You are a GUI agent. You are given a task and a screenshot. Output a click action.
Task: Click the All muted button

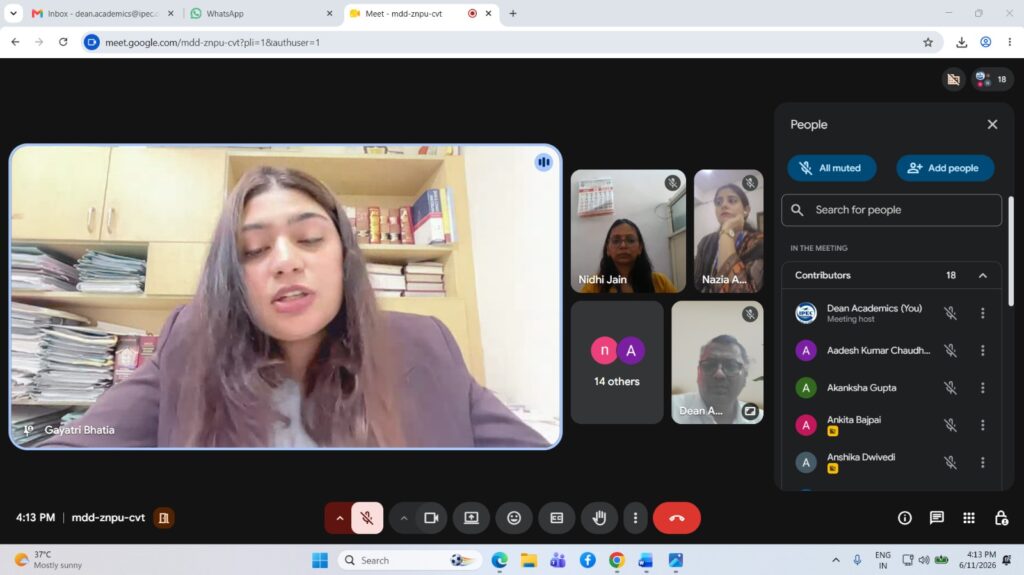(831, 168)
